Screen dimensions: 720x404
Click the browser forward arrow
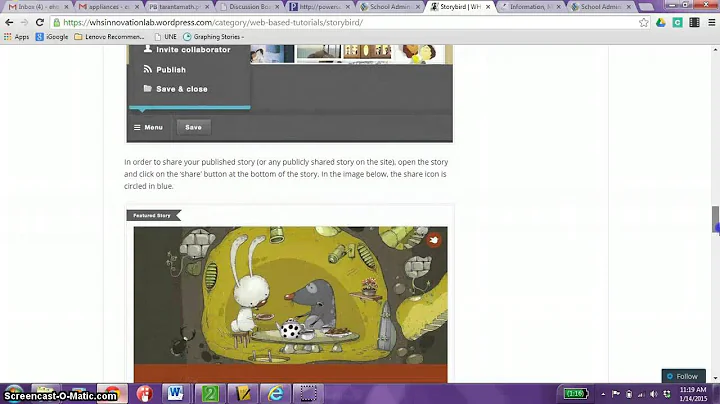tap(24, 22)
